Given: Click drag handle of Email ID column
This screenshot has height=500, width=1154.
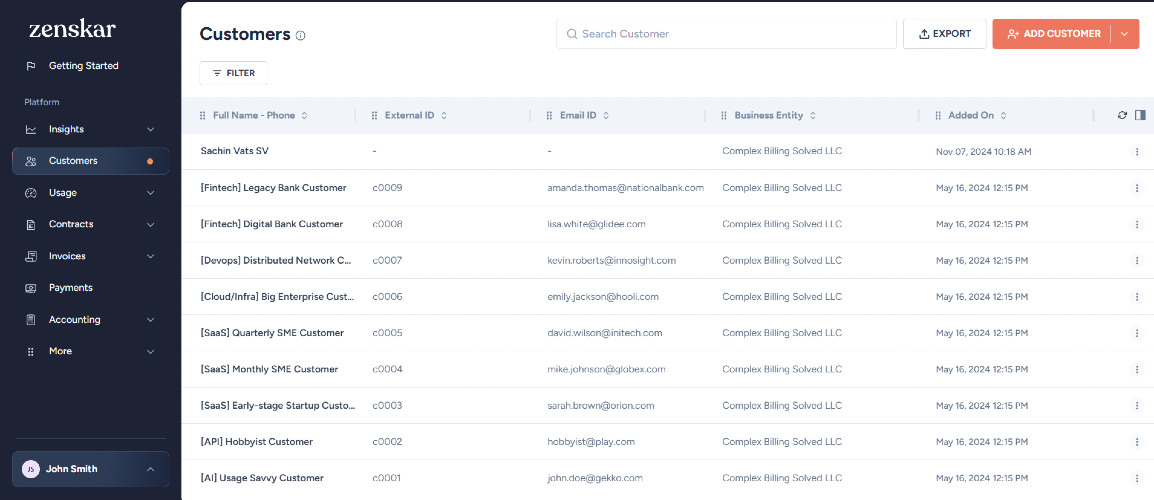Looking at the screenshot, I should click(550, 116).
